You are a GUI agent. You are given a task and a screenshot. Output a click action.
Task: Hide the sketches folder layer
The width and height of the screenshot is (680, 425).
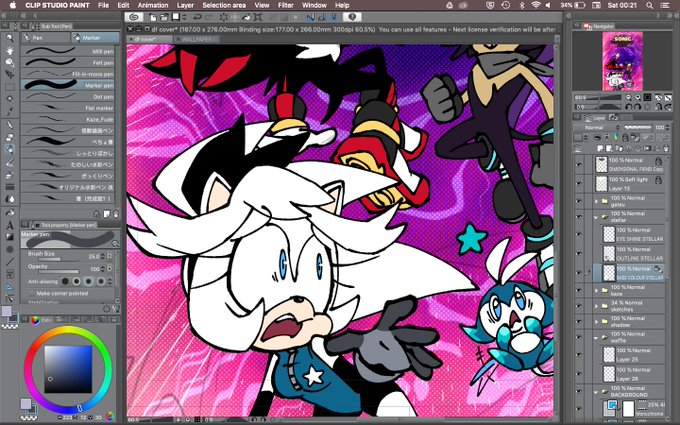[579, 306]
